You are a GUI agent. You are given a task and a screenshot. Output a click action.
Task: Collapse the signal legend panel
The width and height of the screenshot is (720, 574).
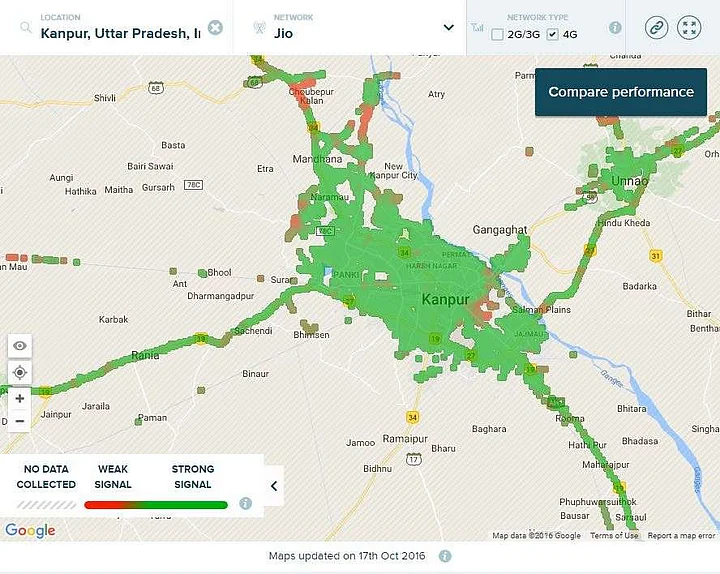(x=274, y=487)
